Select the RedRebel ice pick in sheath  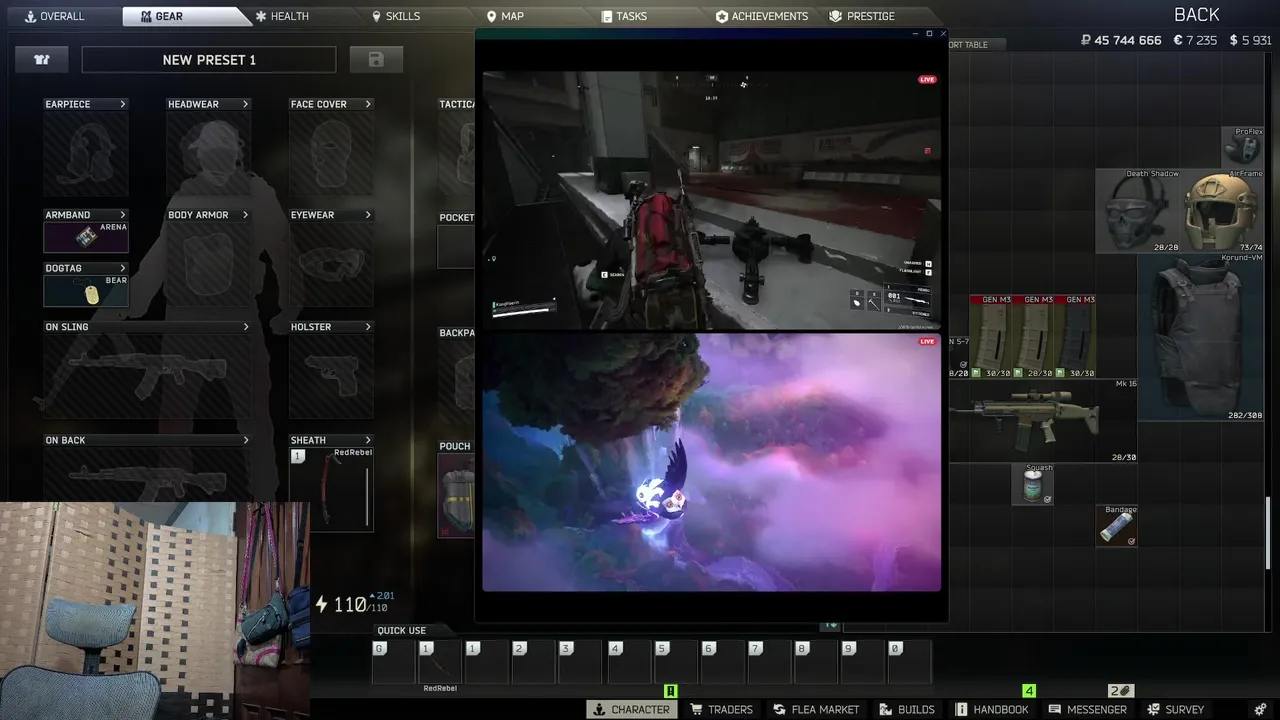pos(331,488)
